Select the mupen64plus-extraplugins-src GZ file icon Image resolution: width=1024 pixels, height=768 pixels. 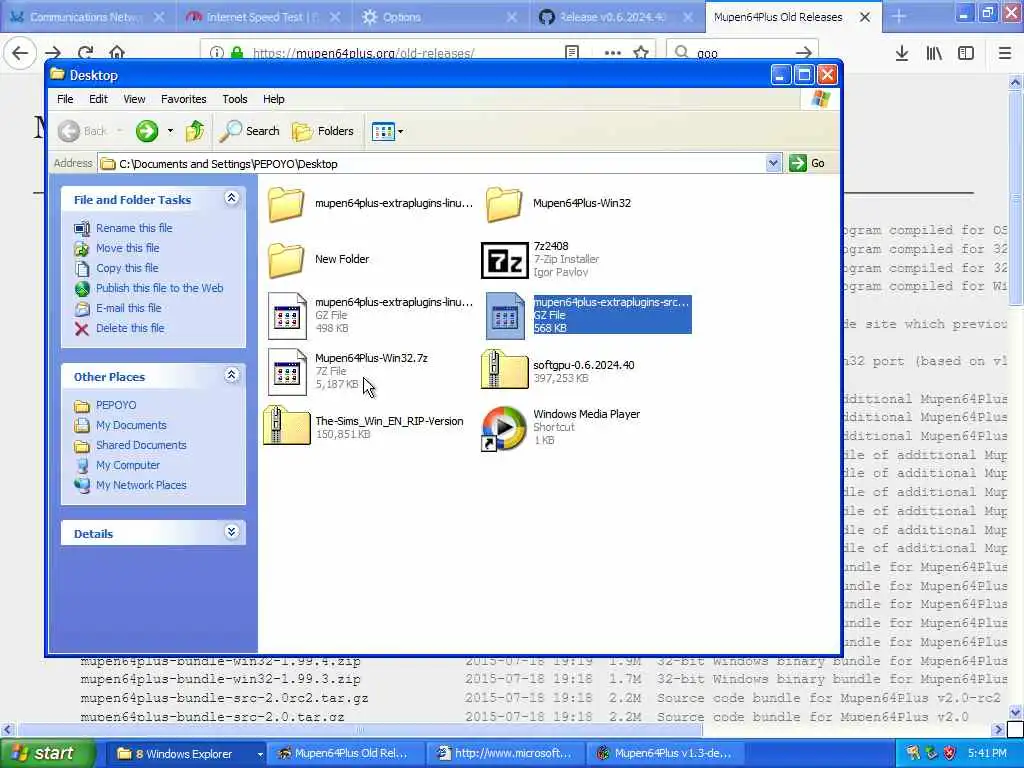point(505,316)
